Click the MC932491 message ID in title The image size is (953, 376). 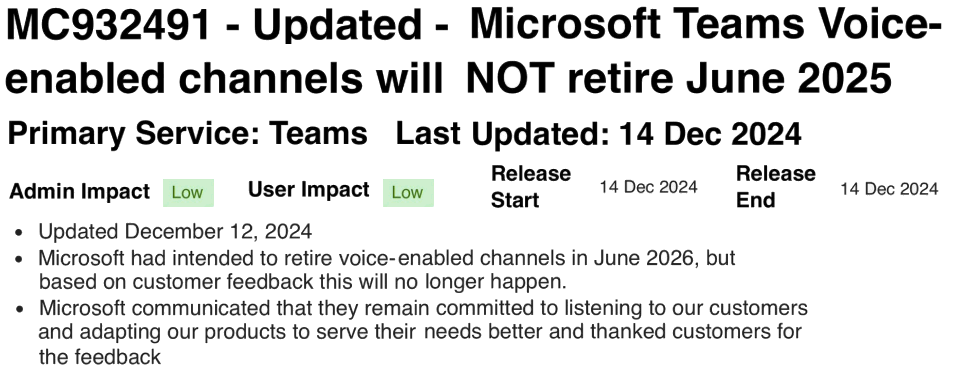click(x=109, y=26)
